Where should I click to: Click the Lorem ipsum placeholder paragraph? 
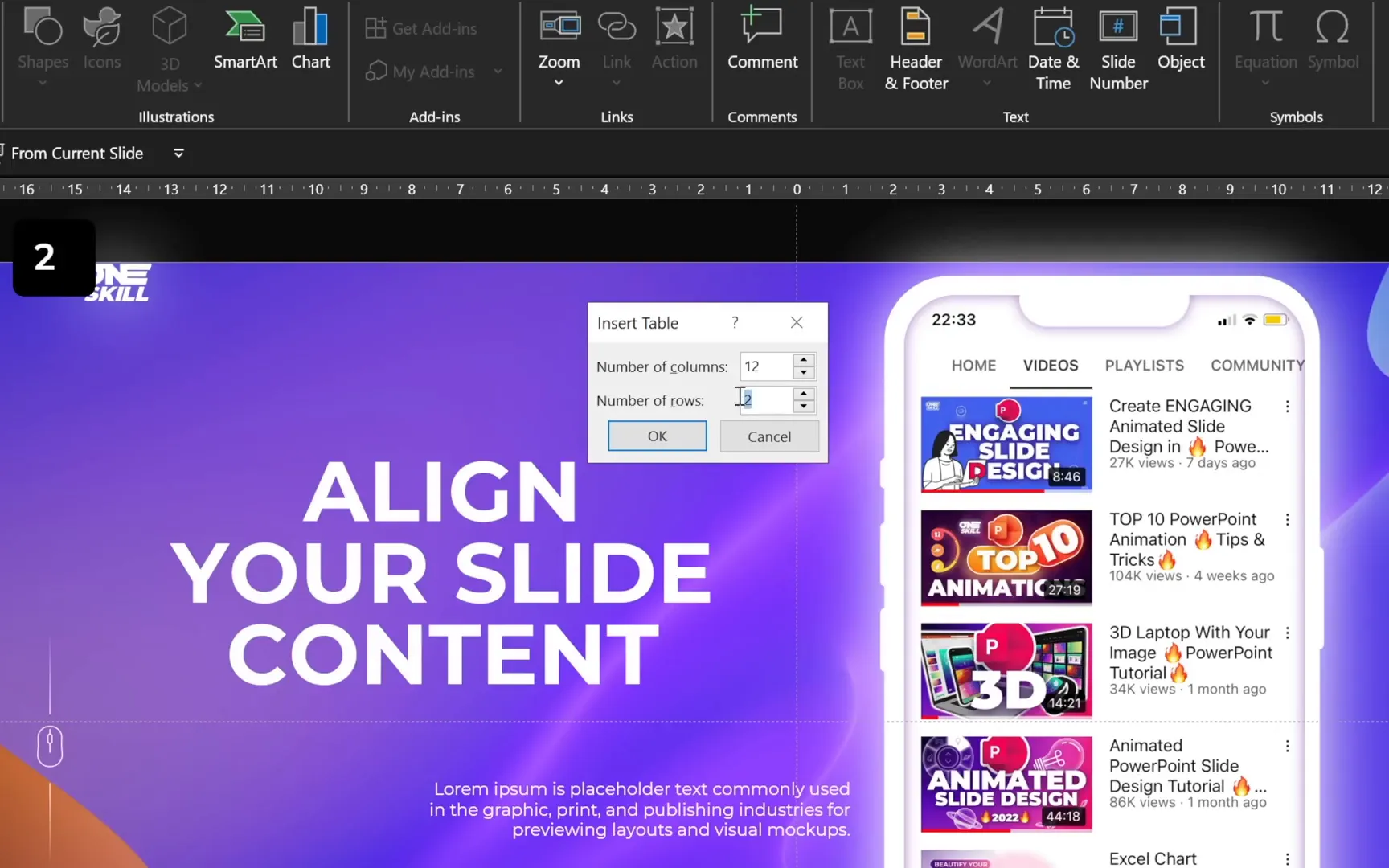point(640,809)
